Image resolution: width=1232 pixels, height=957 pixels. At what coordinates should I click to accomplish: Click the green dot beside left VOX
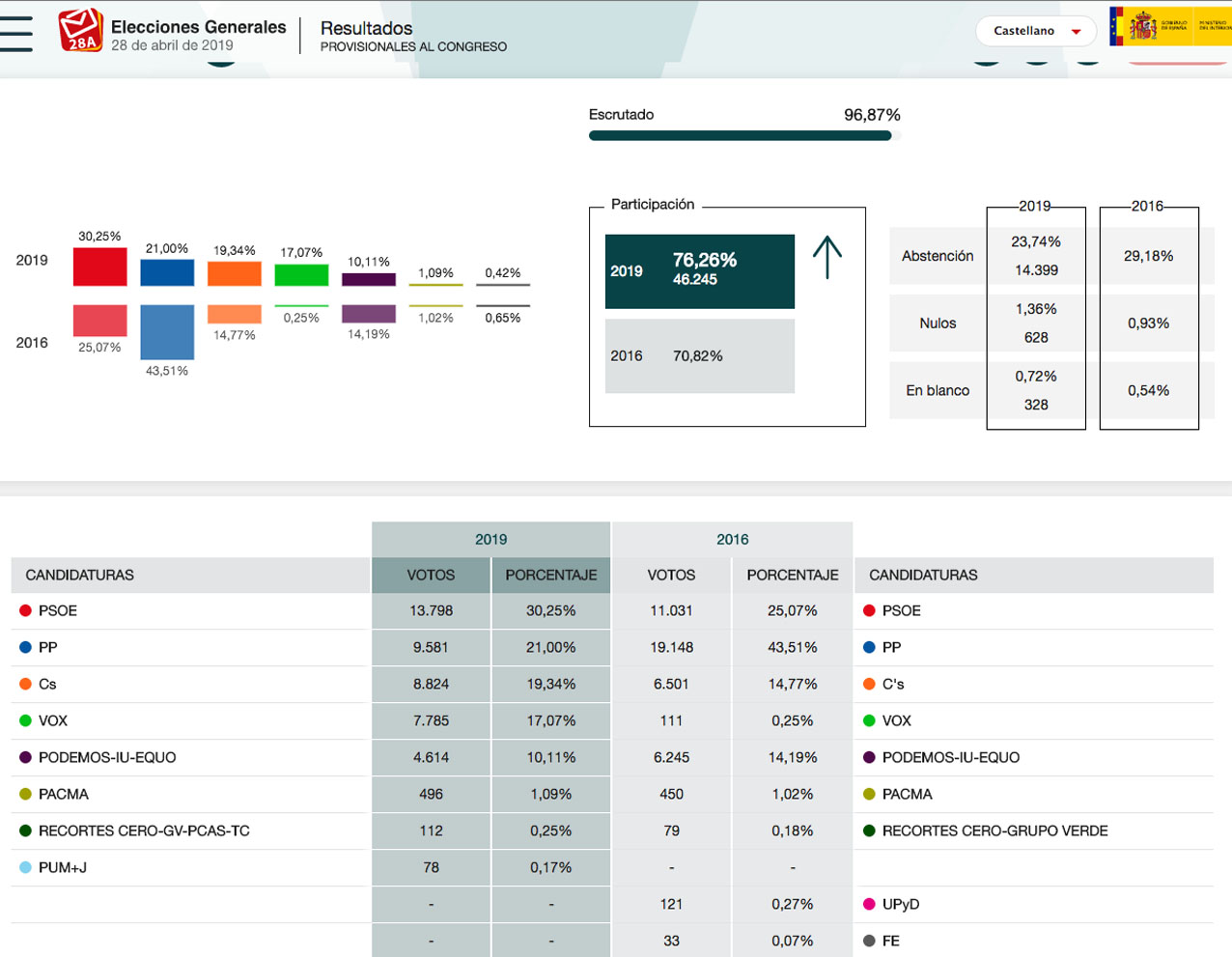point(26,720)
